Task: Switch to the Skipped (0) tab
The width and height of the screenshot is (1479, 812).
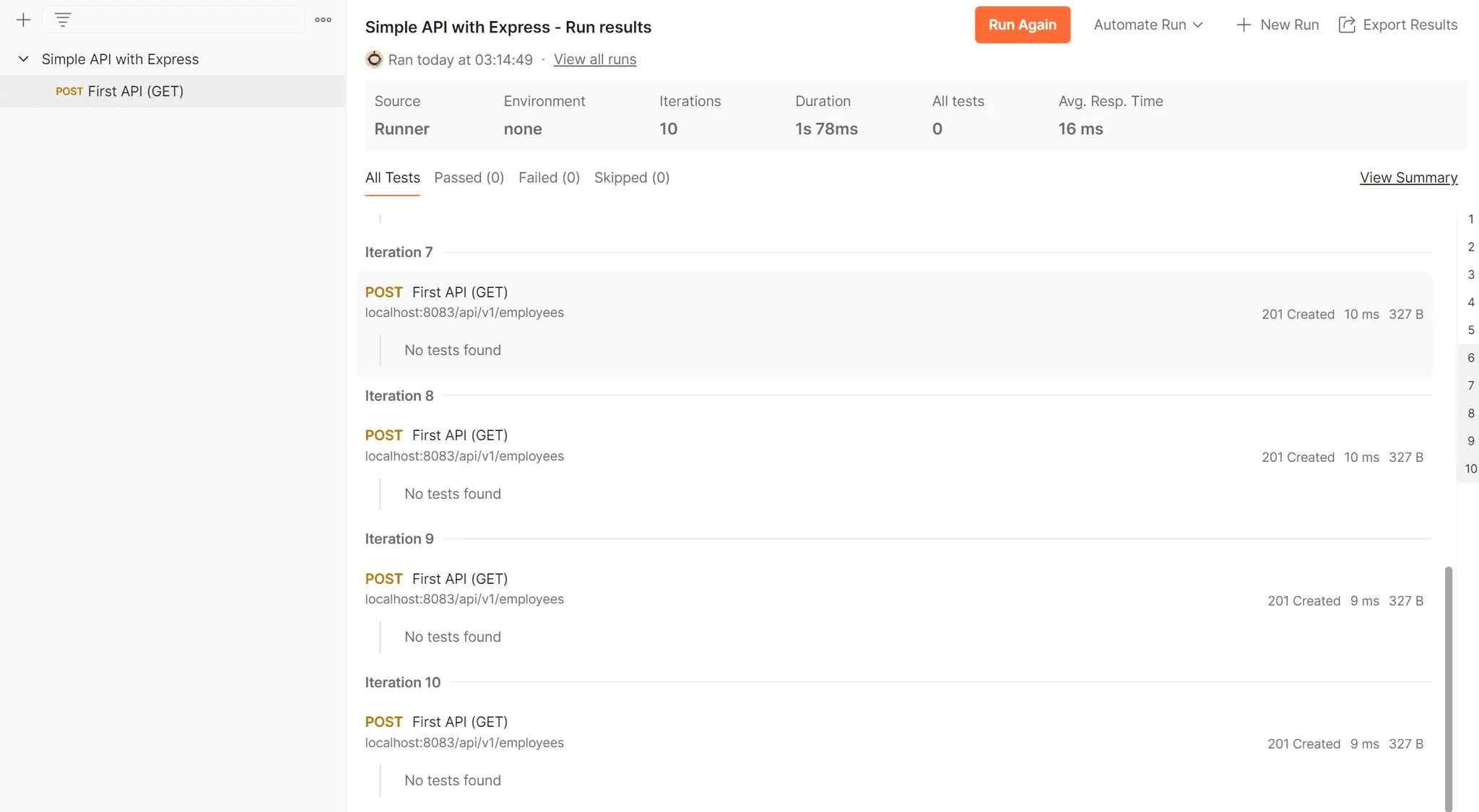Action: point(632,178)
